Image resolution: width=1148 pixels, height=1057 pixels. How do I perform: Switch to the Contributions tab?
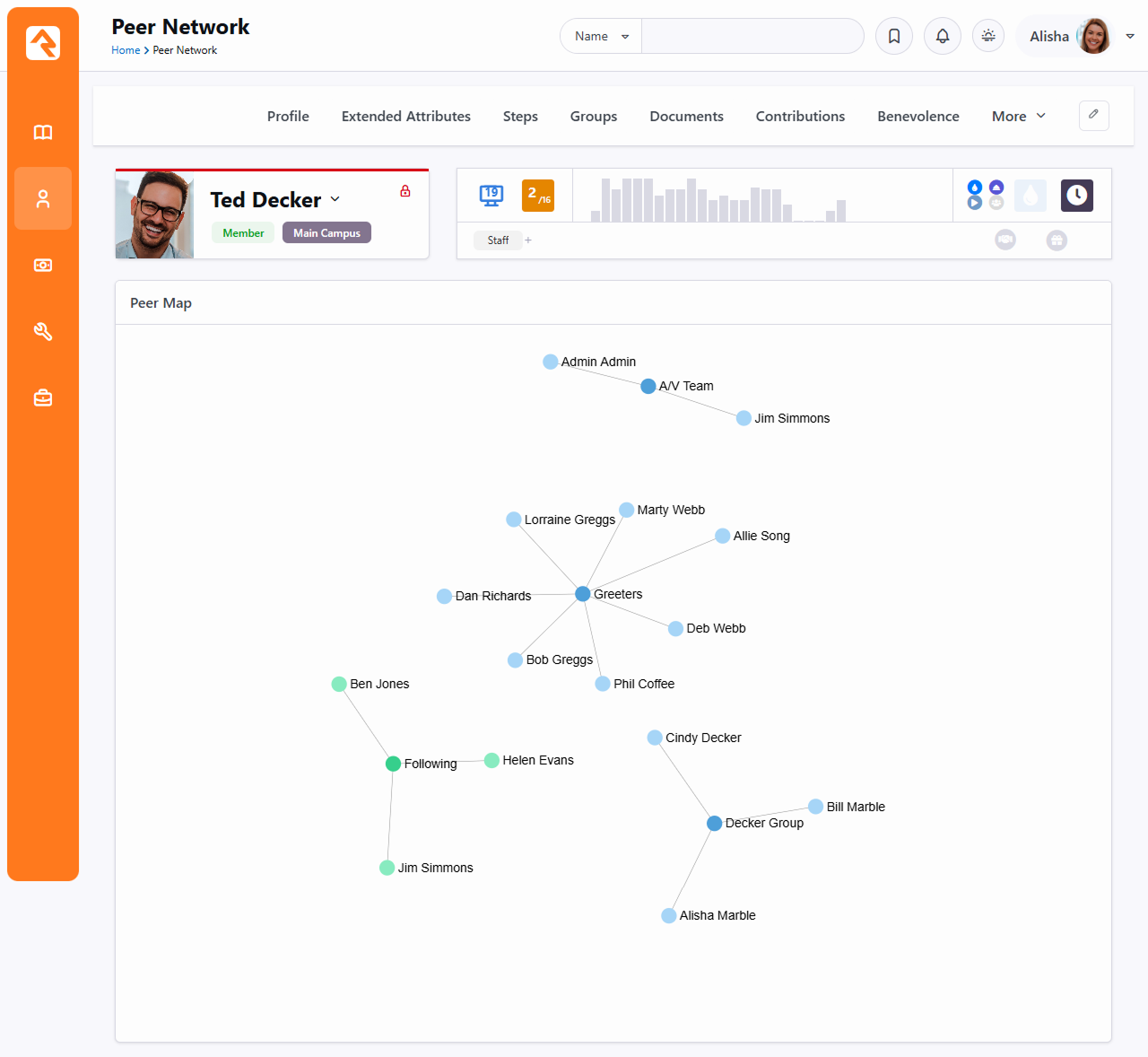800,116
